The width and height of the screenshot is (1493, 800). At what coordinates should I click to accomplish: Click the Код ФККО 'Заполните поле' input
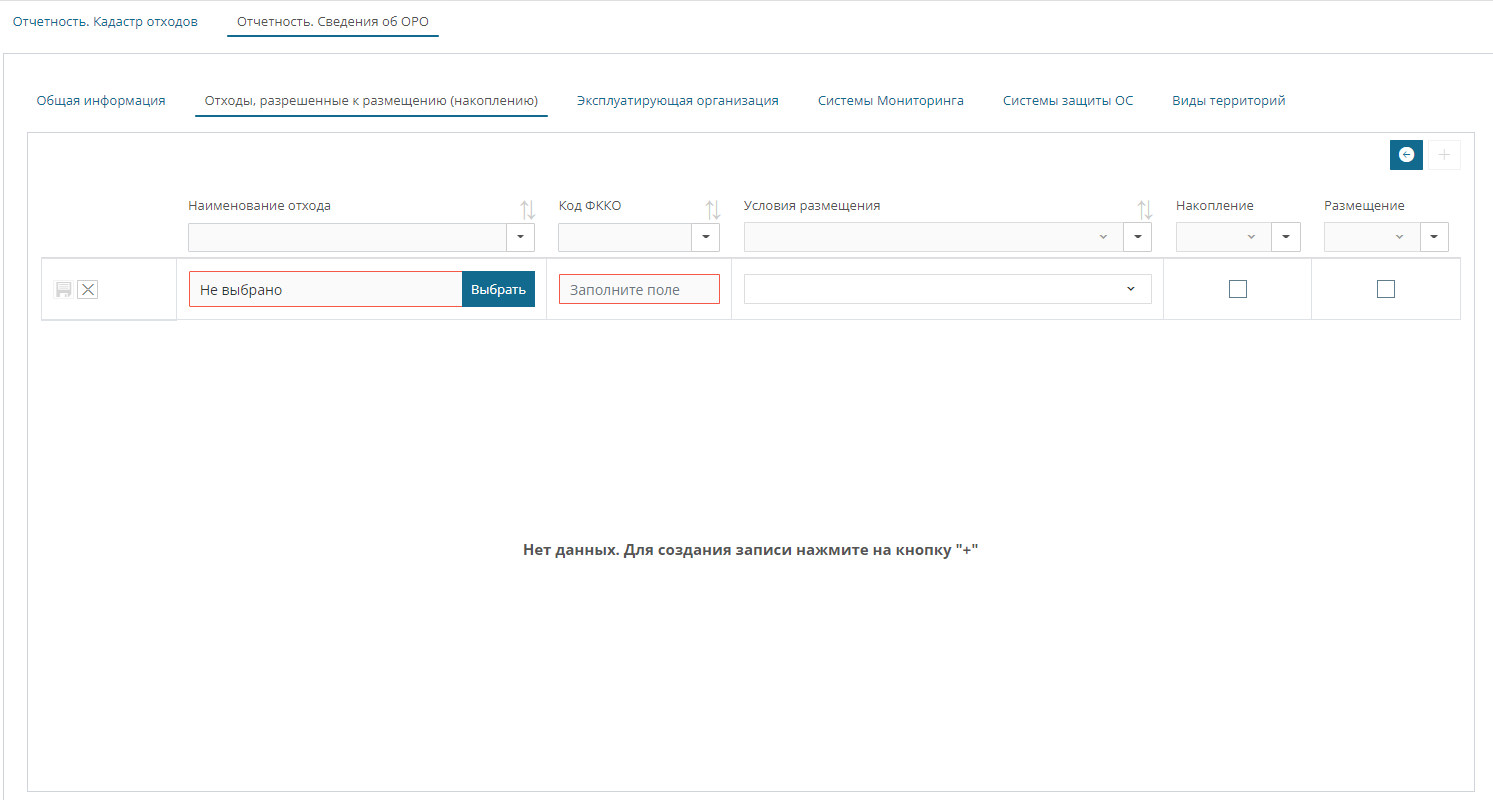pyautogui.click(x=639, y=290)
